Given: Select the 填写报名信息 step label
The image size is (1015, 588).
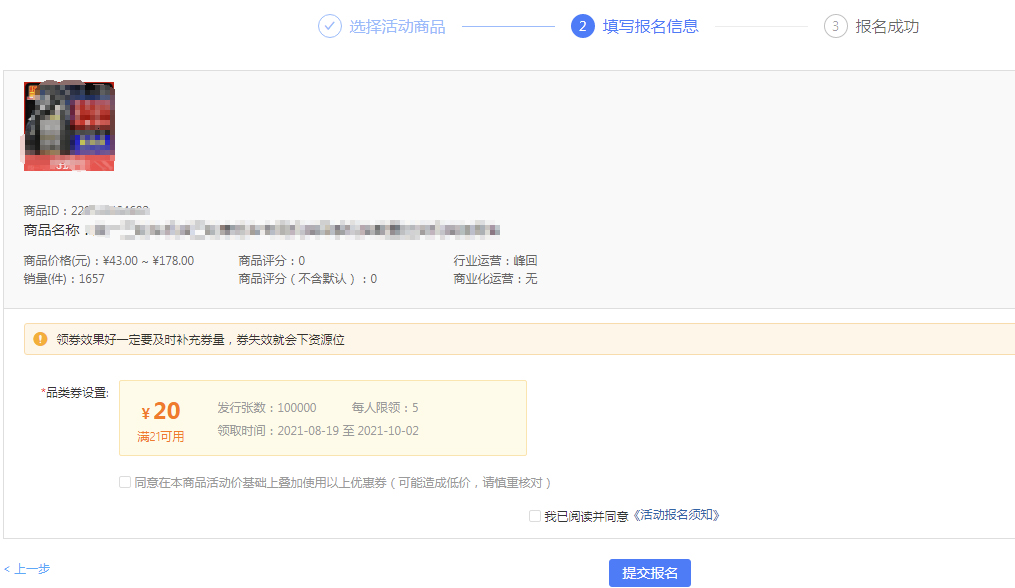Looking at the screenshot, I should pos(652,26).
